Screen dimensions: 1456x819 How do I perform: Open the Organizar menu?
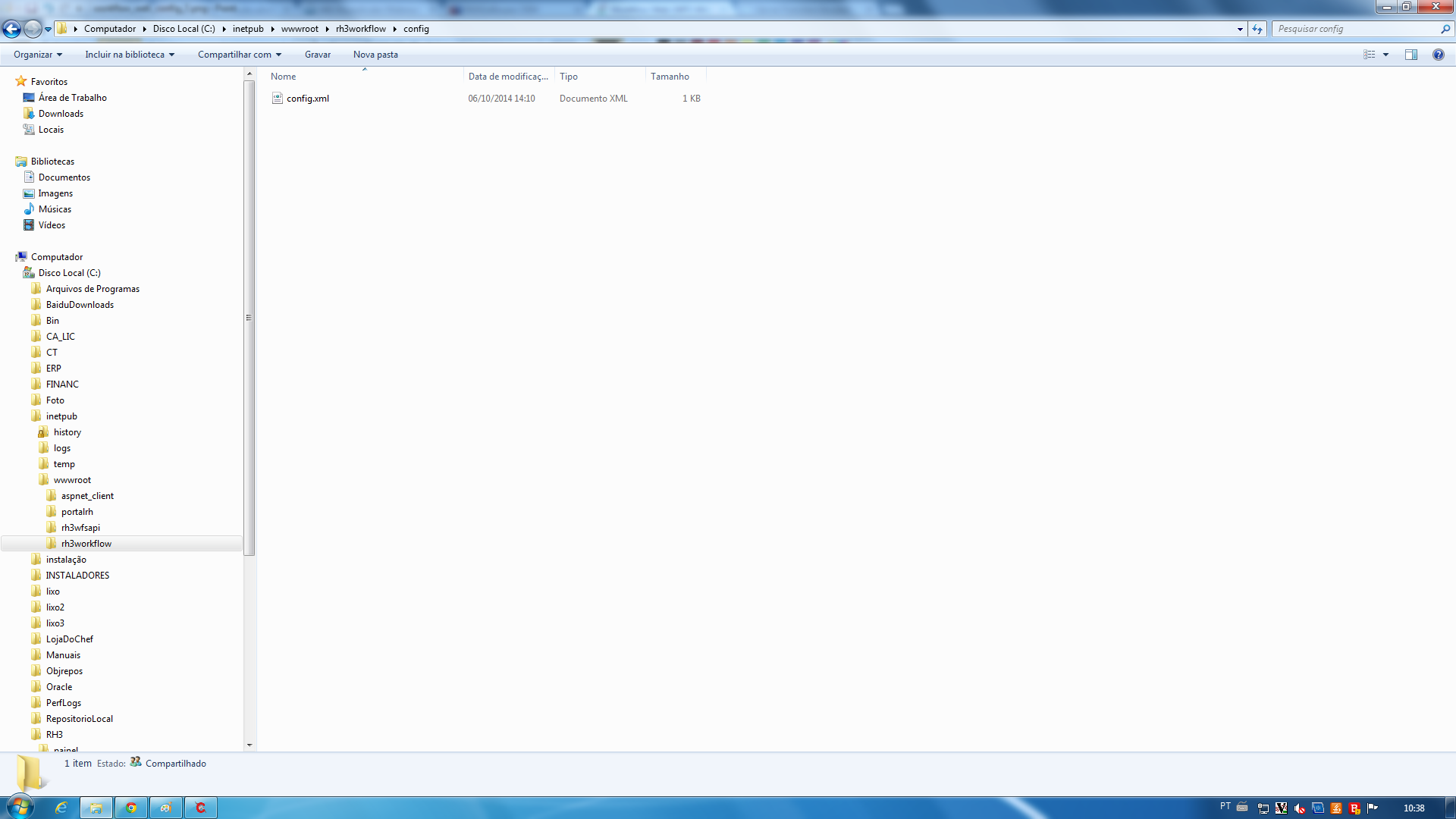click(x=37, y=55)
